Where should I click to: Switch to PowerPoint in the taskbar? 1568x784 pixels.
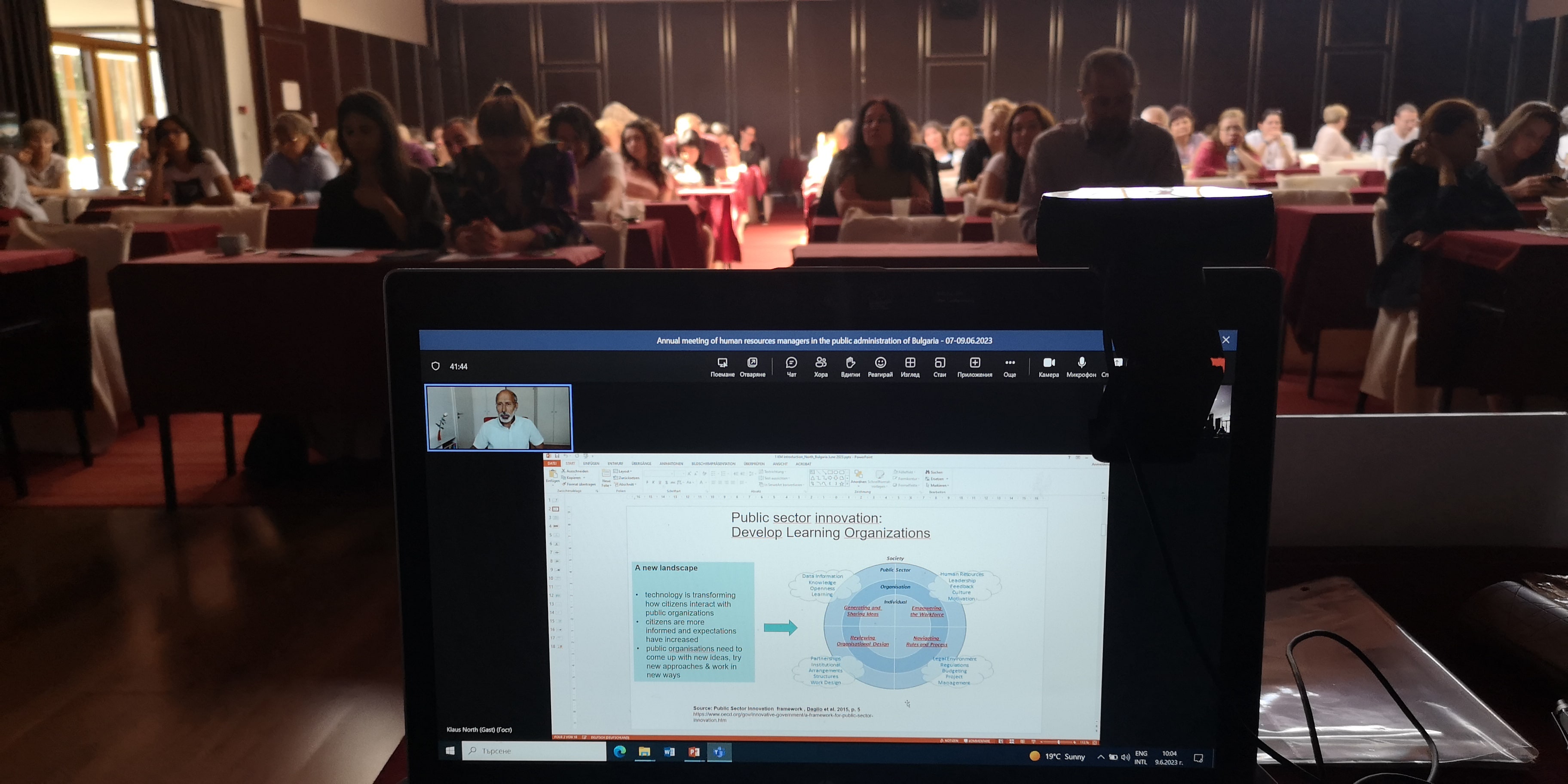(x=693, y=751)
